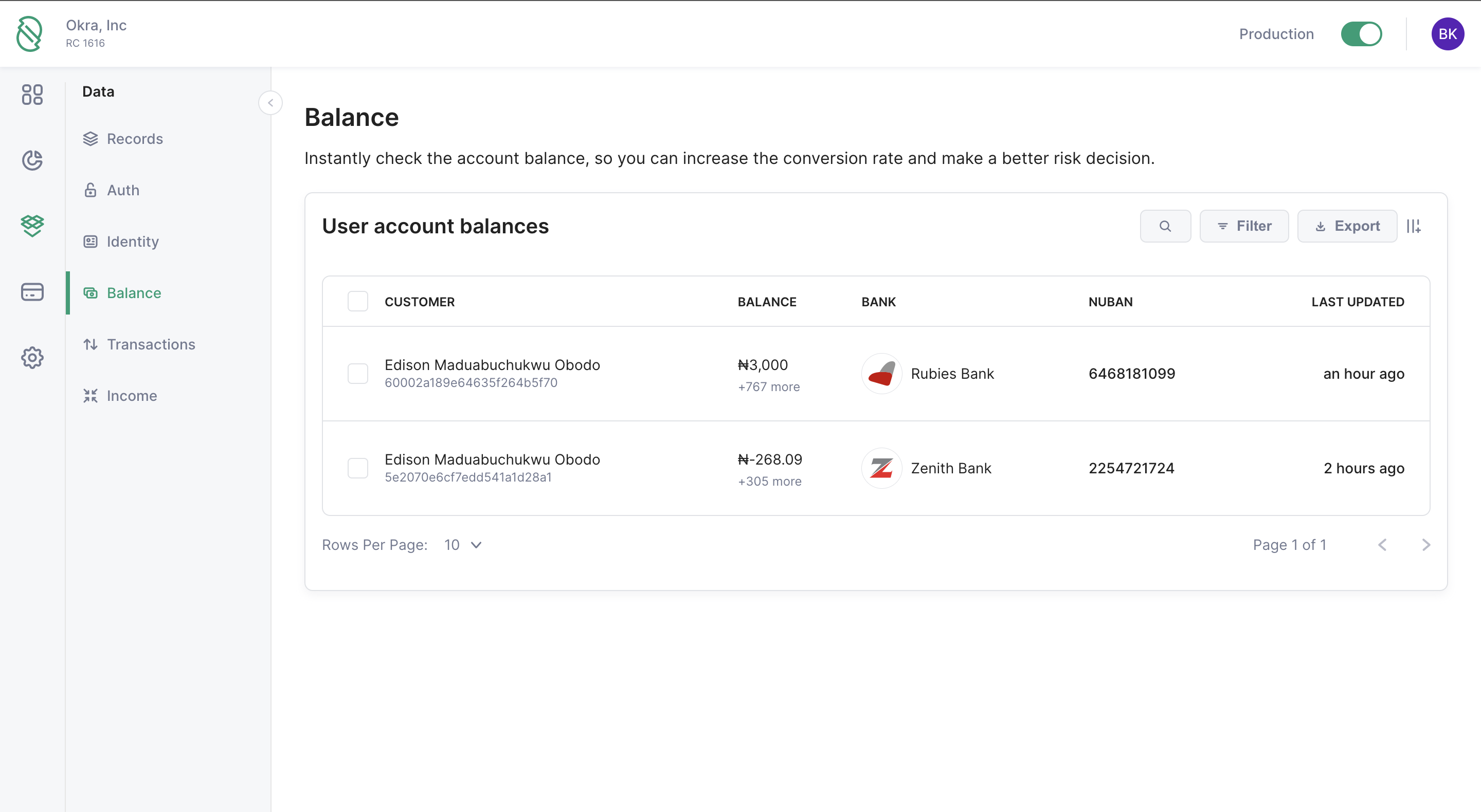Select the stacked layers Data icon
1481x812 pixels.
click(32, 226)
